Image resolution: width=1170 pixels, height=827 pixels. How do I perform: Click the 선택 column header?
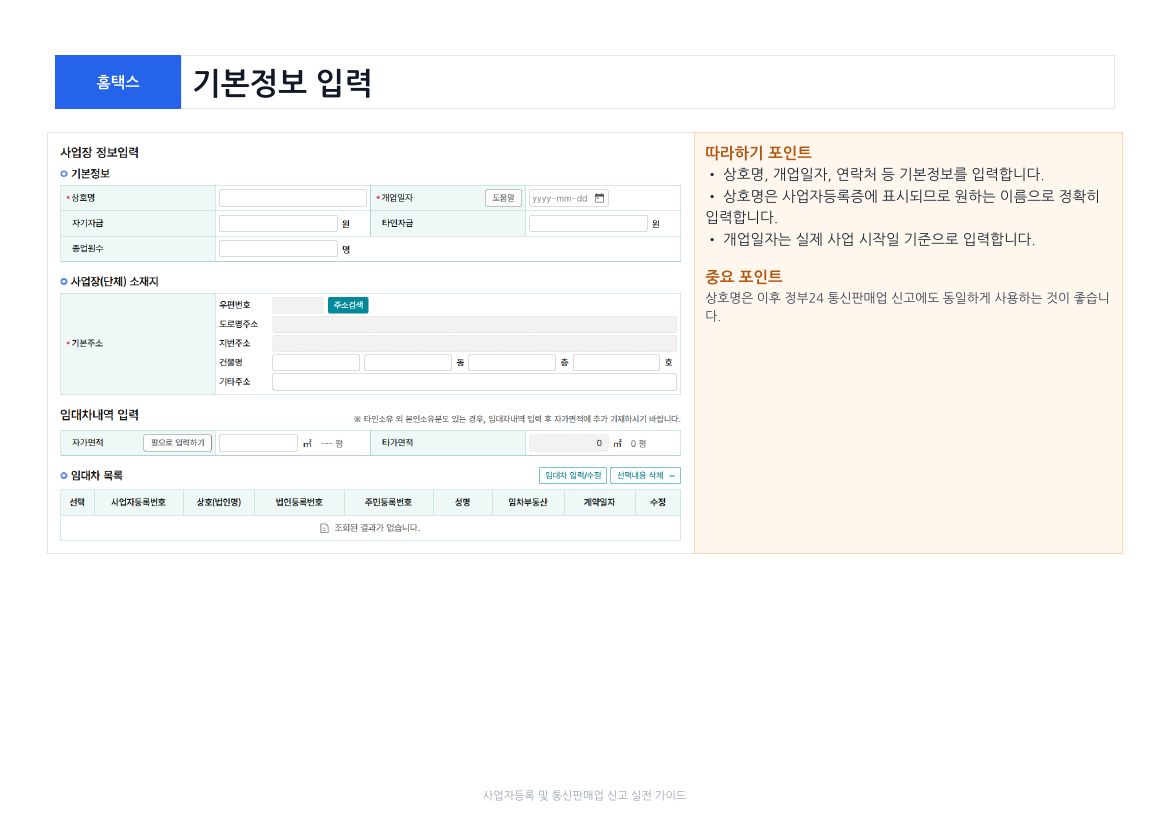(x=77, y=502)
